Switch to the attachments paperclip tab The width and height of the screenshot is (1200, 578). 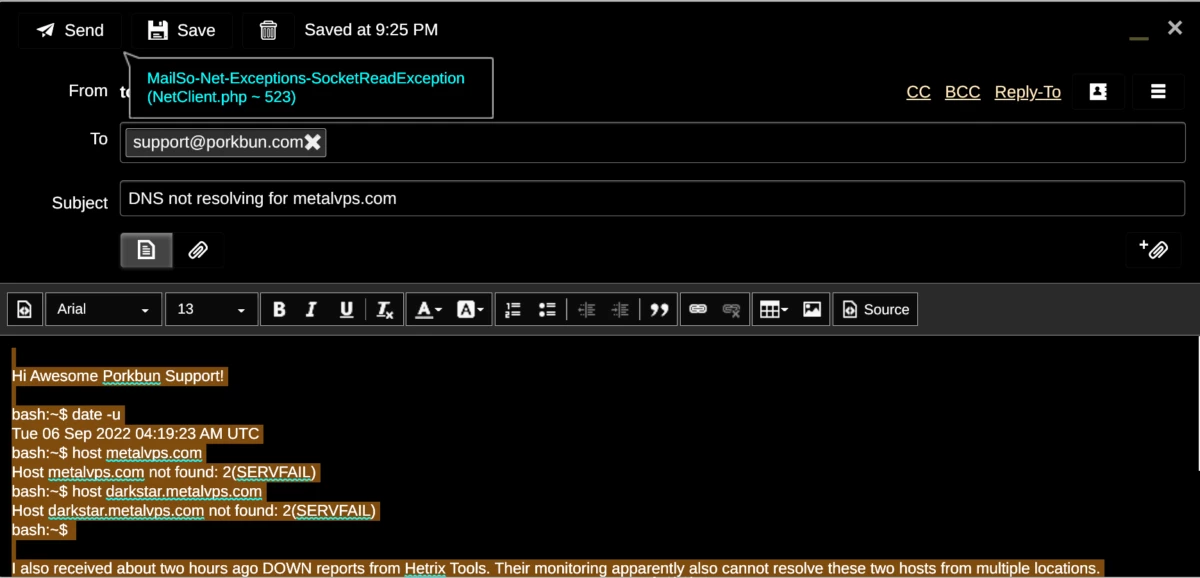click(x=198, y=250)
